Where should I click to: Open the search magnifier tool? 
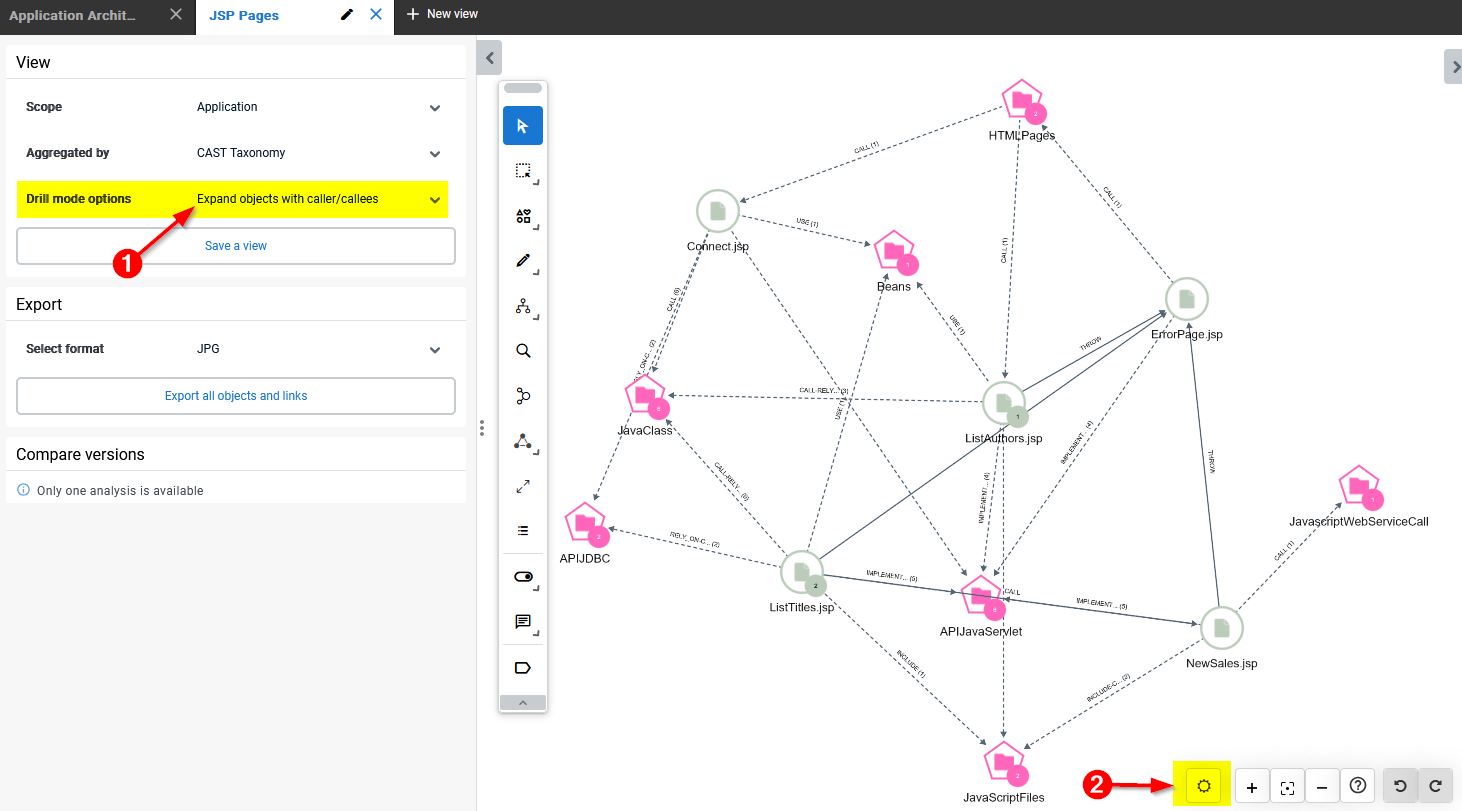pos(523,351)
